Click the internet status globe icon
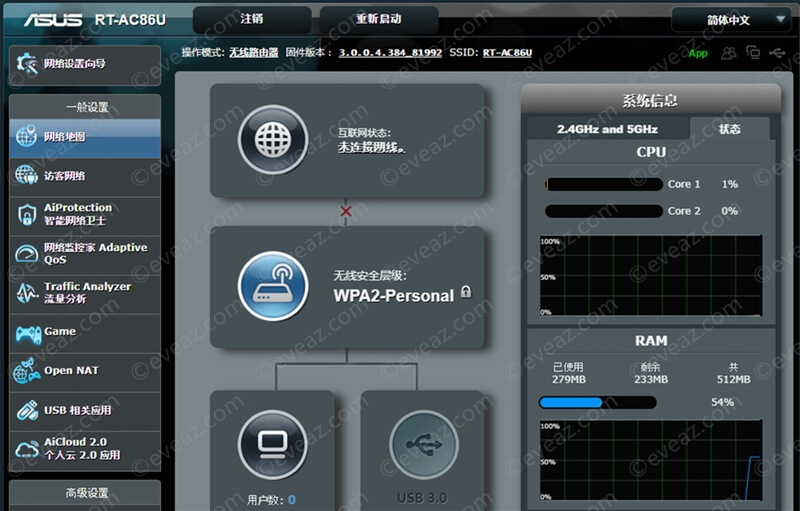Screen dimensions: 800x511 [273, 140]
